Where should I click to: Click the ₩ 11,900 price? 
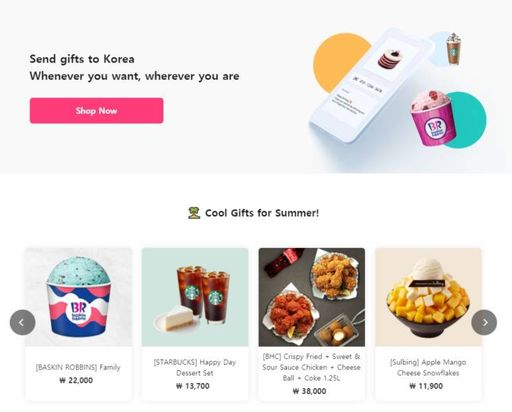(x=426, y=386)
